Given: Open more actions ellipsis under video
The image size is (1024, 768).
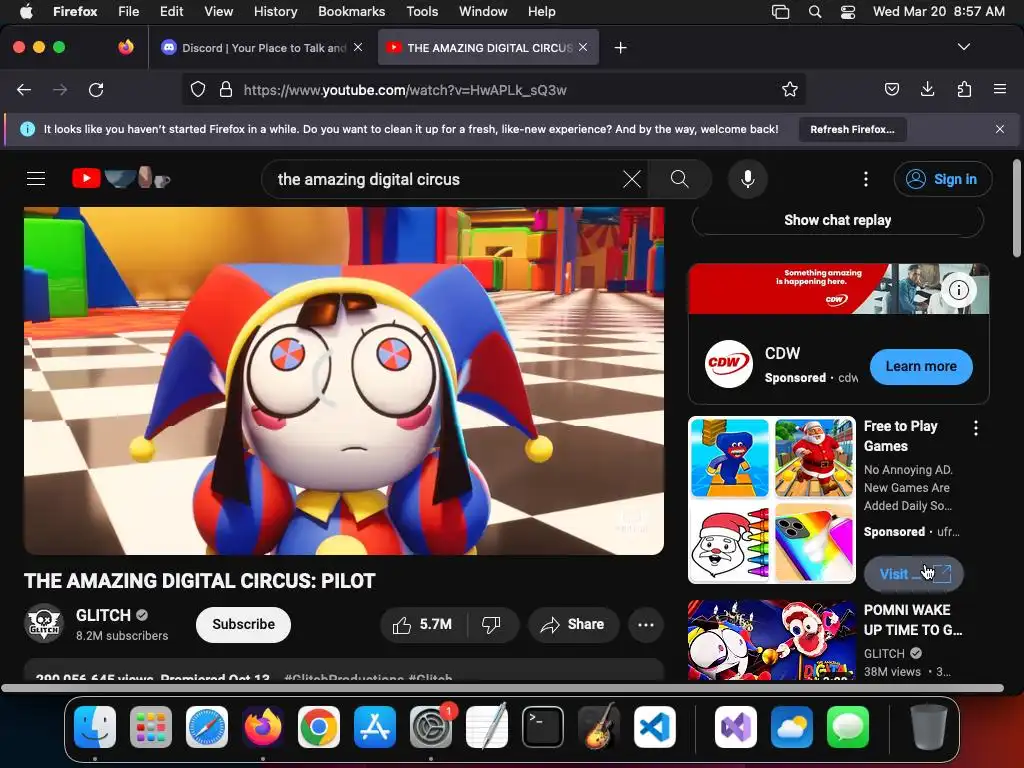Looking at the screenshot, I should coord(646,625).
